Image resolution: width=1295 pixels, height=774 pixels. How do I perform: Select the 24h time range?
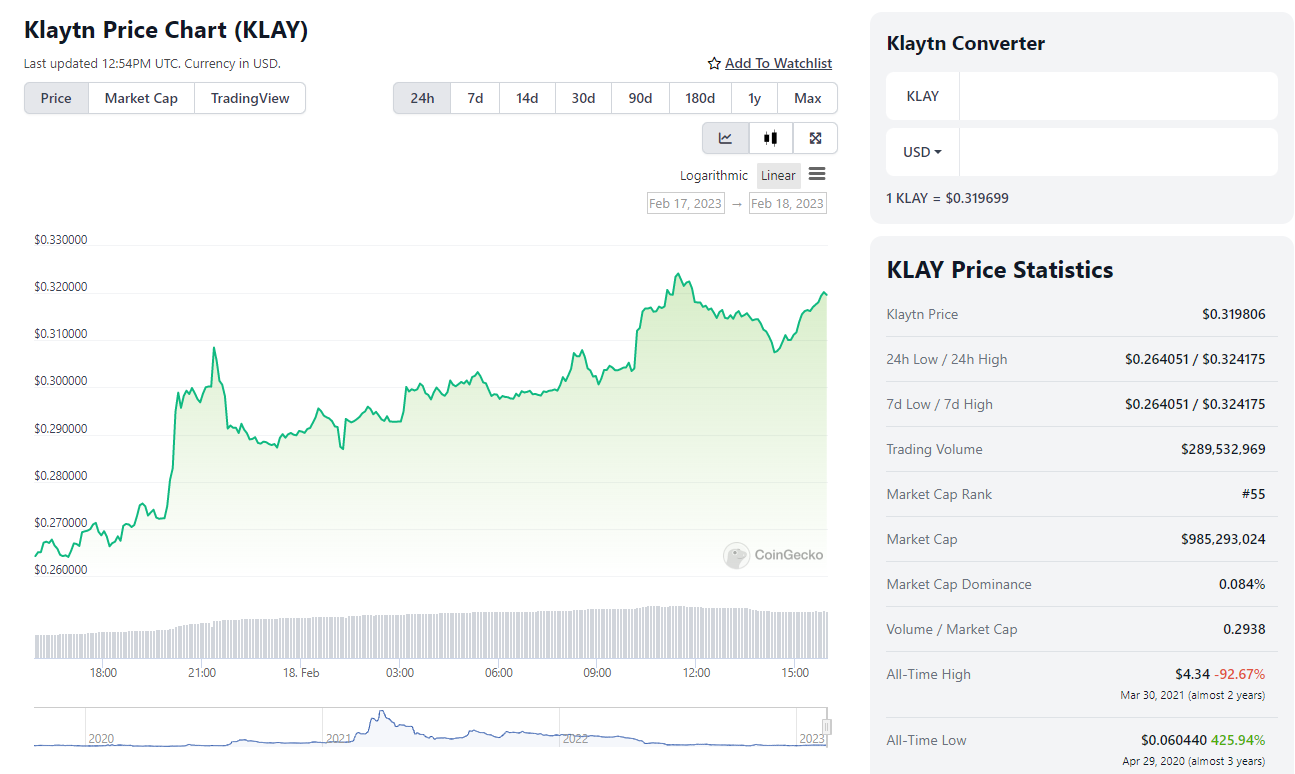[422, 98]
